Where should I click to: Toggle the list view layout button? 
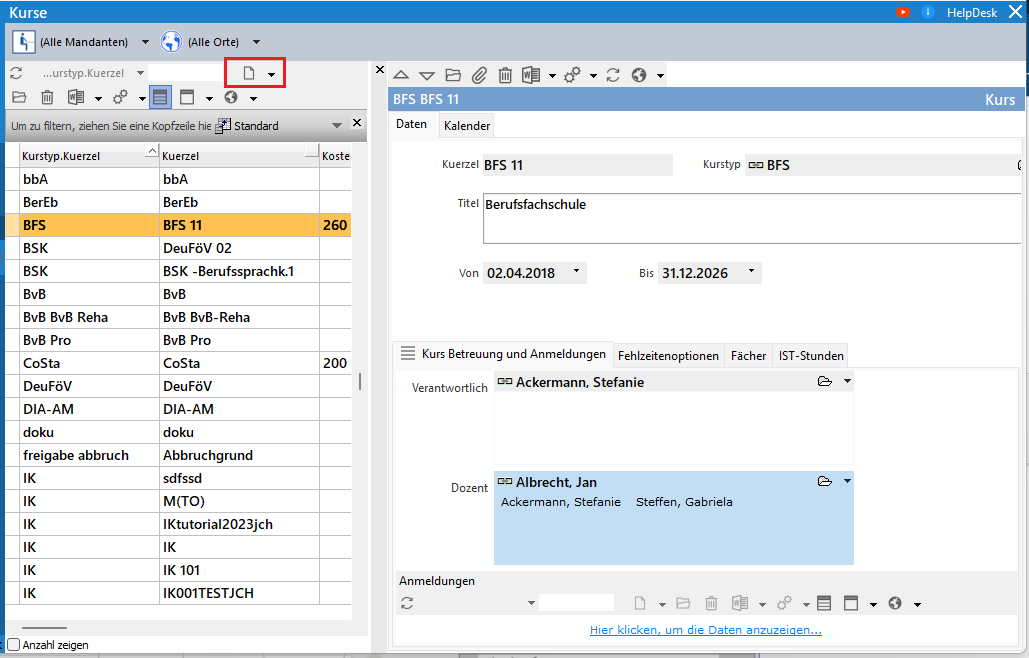click(x=160, y=97)
